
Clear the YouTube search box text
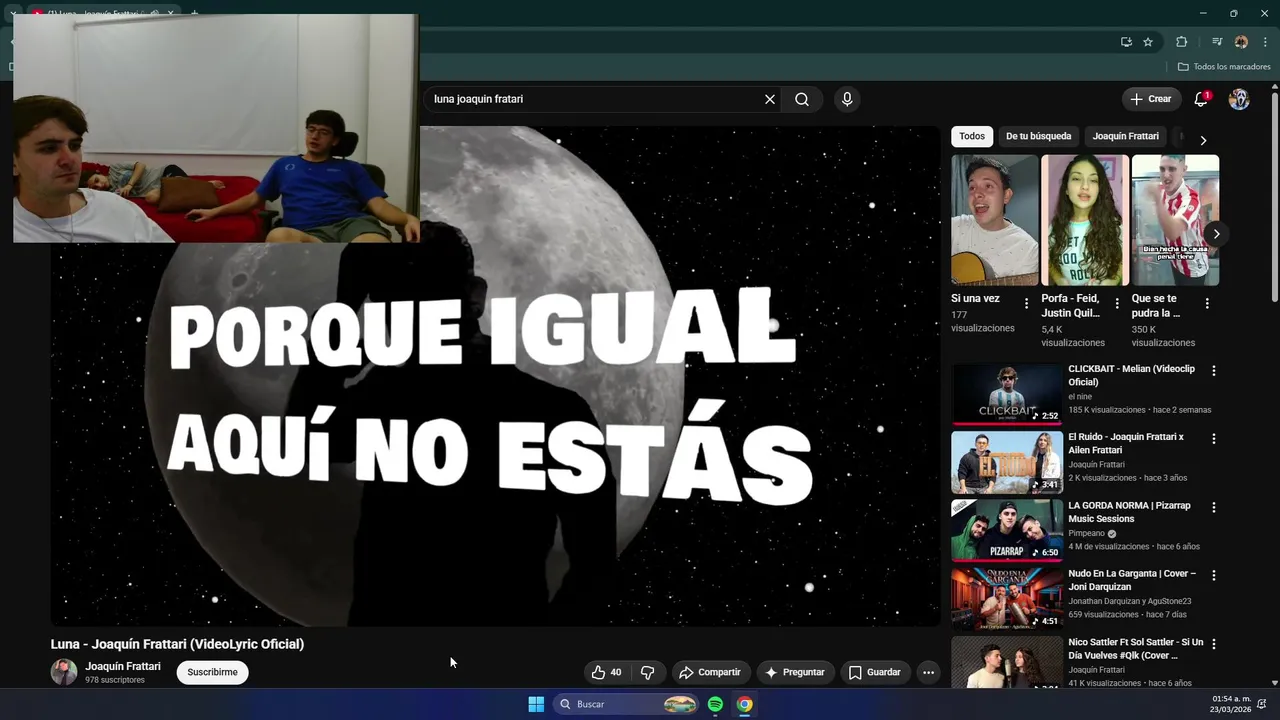(770, 99)
